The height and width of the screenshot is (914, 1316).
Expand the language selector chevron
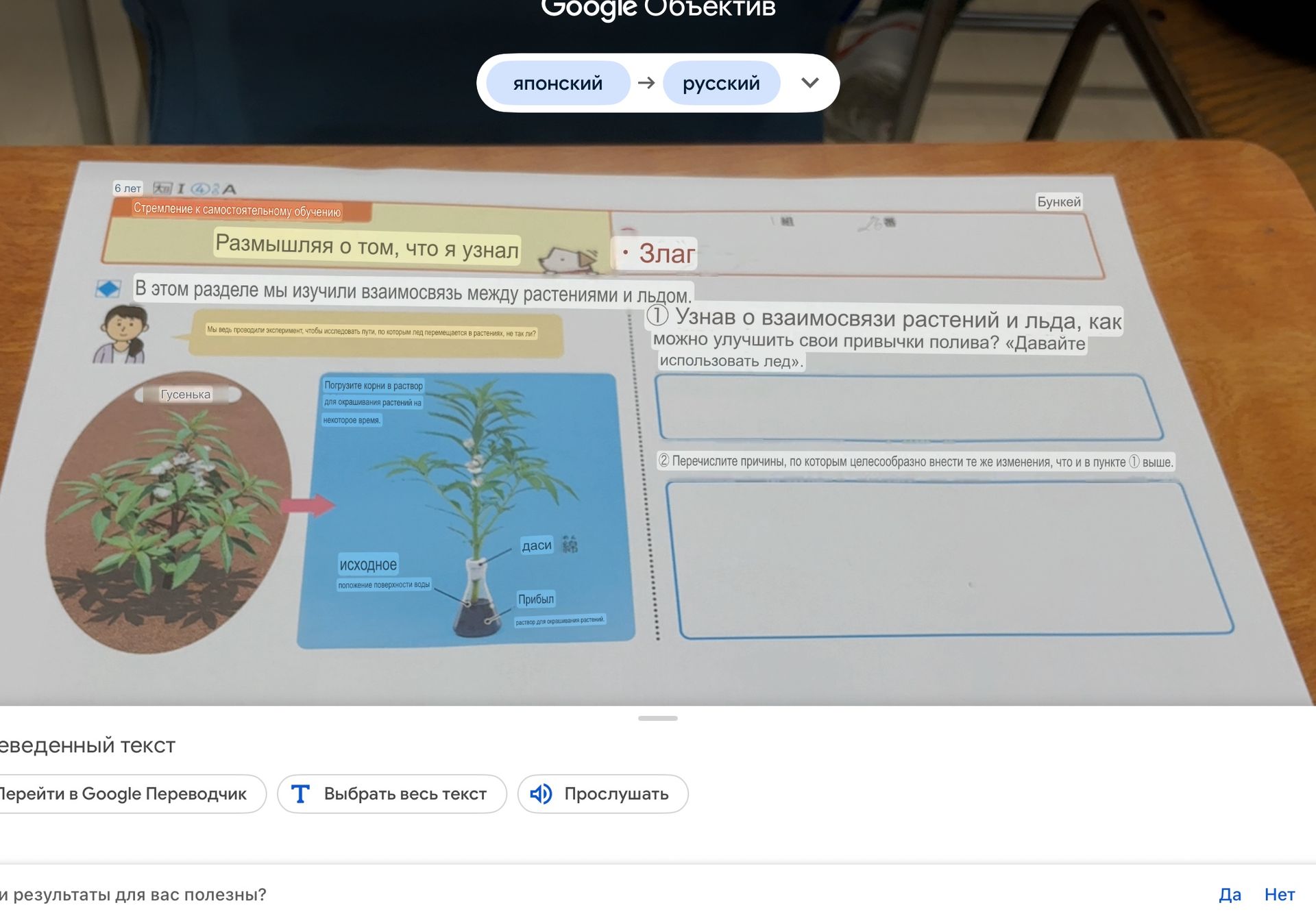810,83
